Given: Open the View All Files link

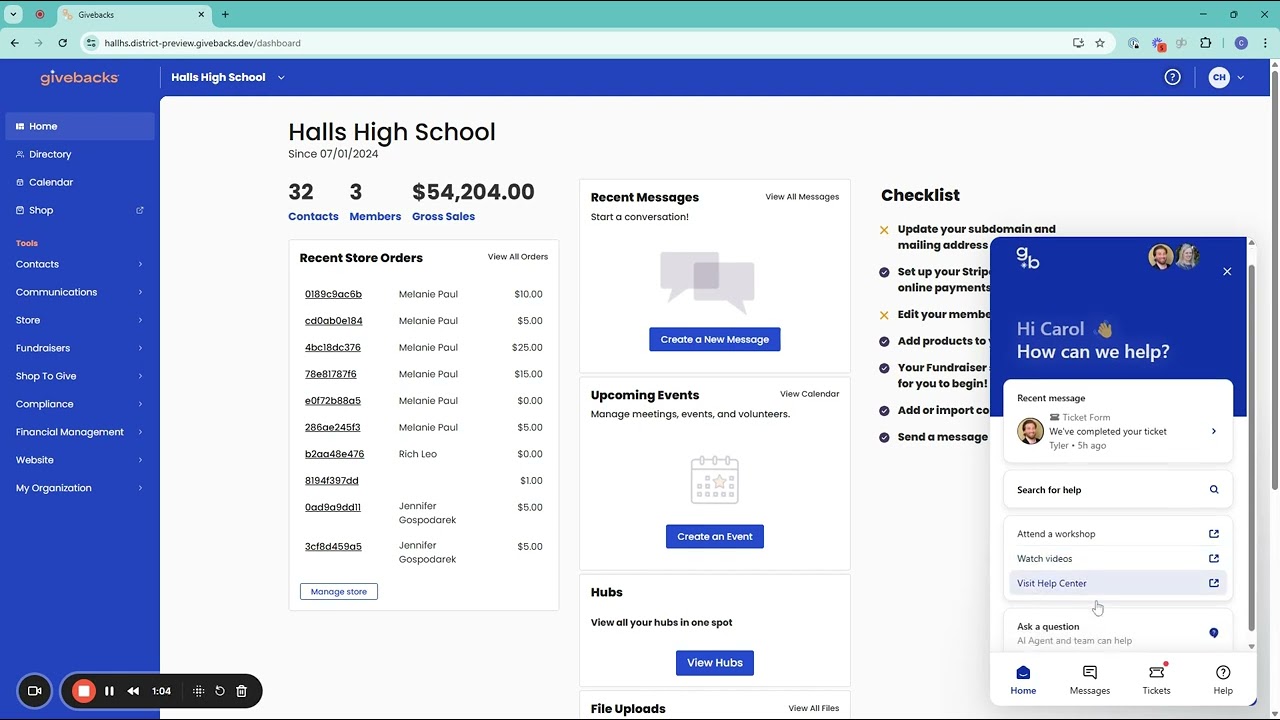Looking at the screenshot, I should (813, 708).
